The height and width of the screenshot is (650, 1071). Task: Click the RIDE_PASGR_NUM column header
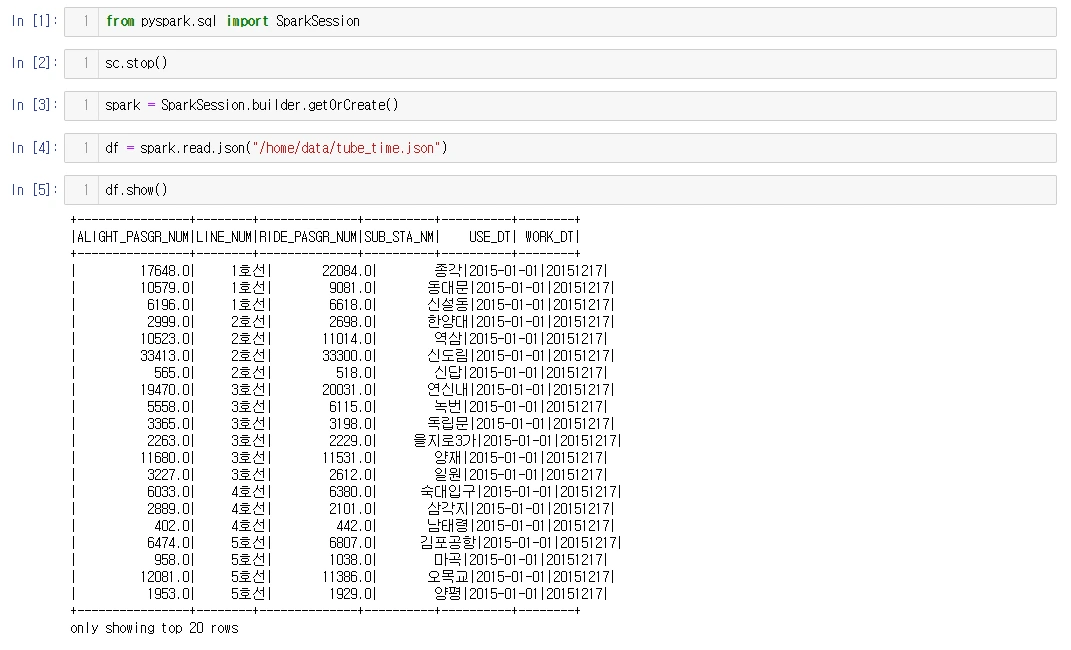click(x=308, y=237)
